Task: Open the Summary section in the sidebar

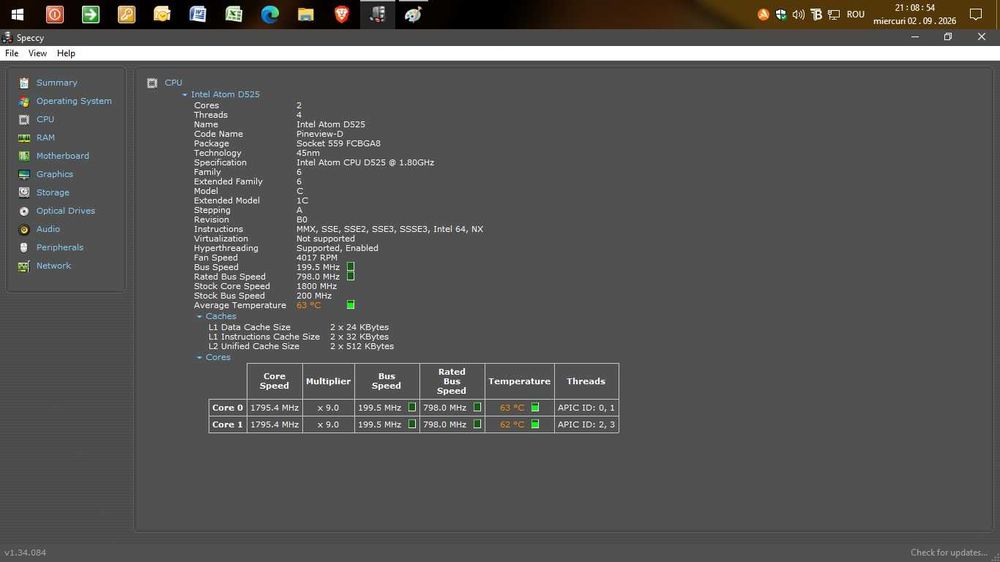Action: (x=56, y=82)
